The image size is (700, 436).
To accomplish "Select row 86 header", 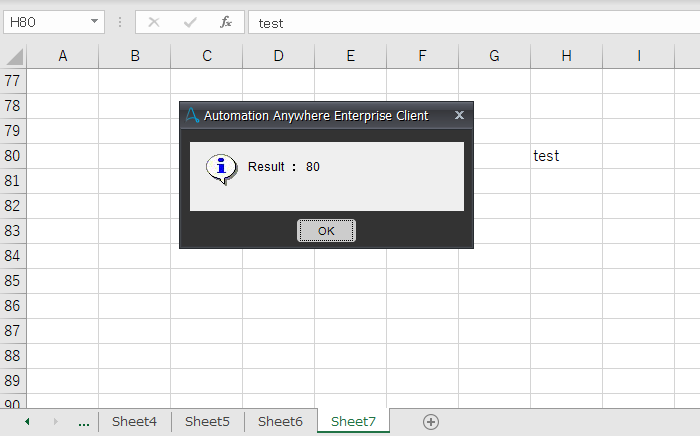I will (x=13, y=306).
